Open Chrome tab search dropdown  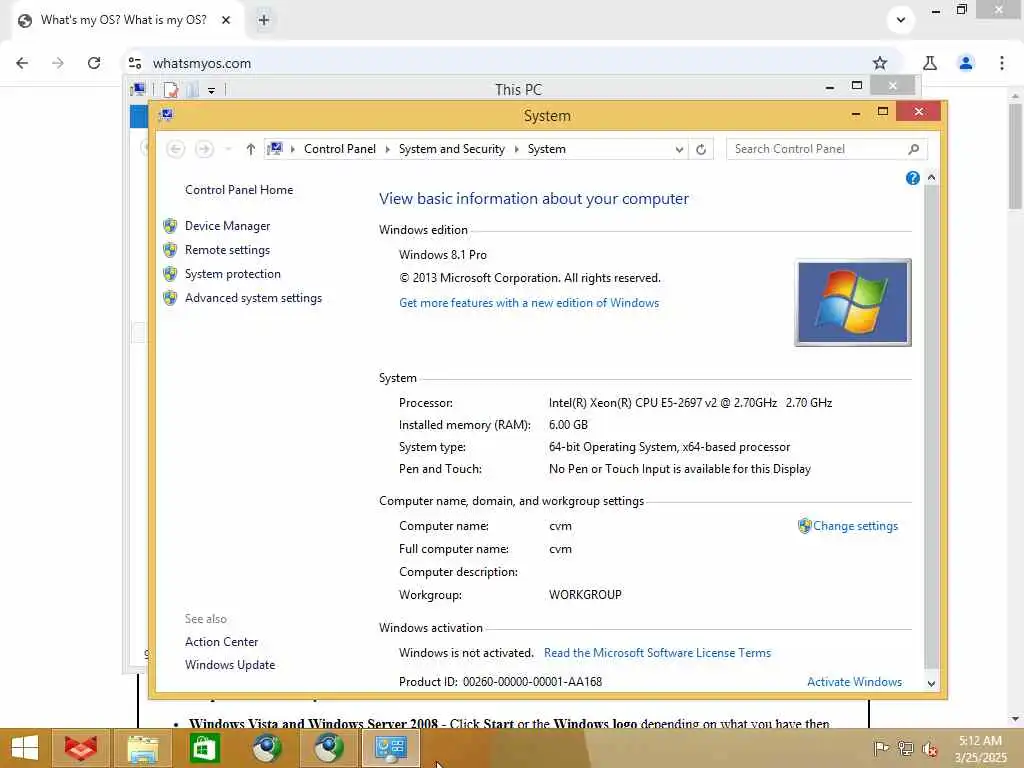click(901, 20)
